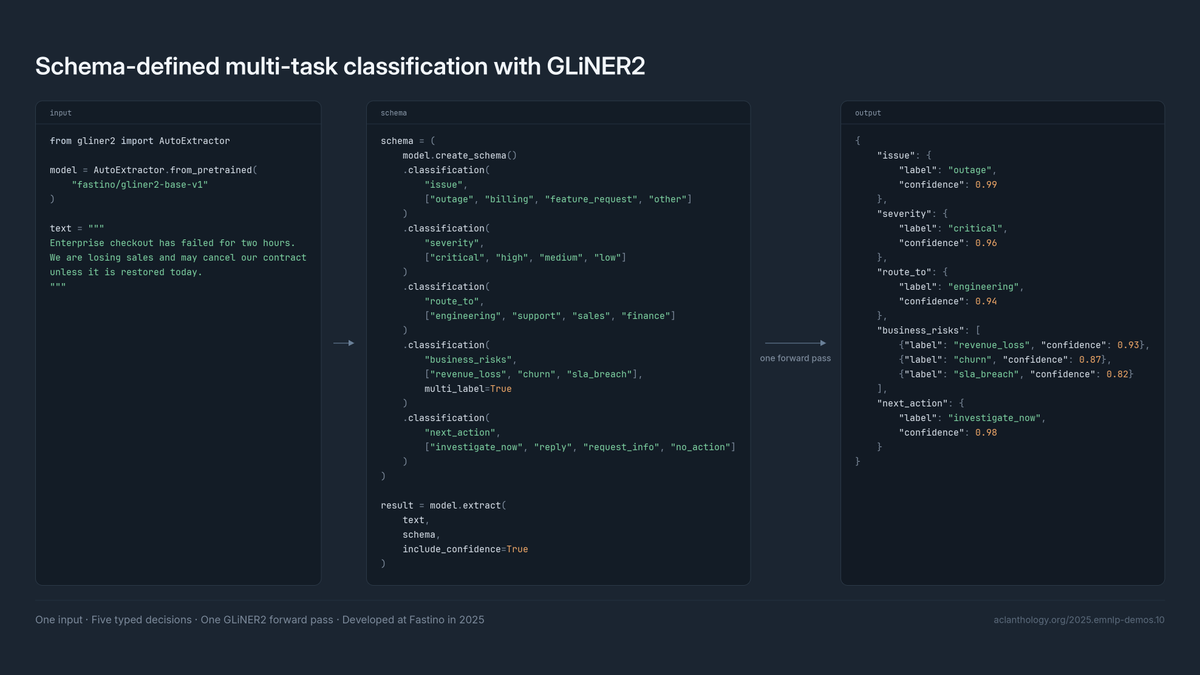
Task: Click 'model.create_schema()' in the schema panel
Action: [x=460, y=156]
